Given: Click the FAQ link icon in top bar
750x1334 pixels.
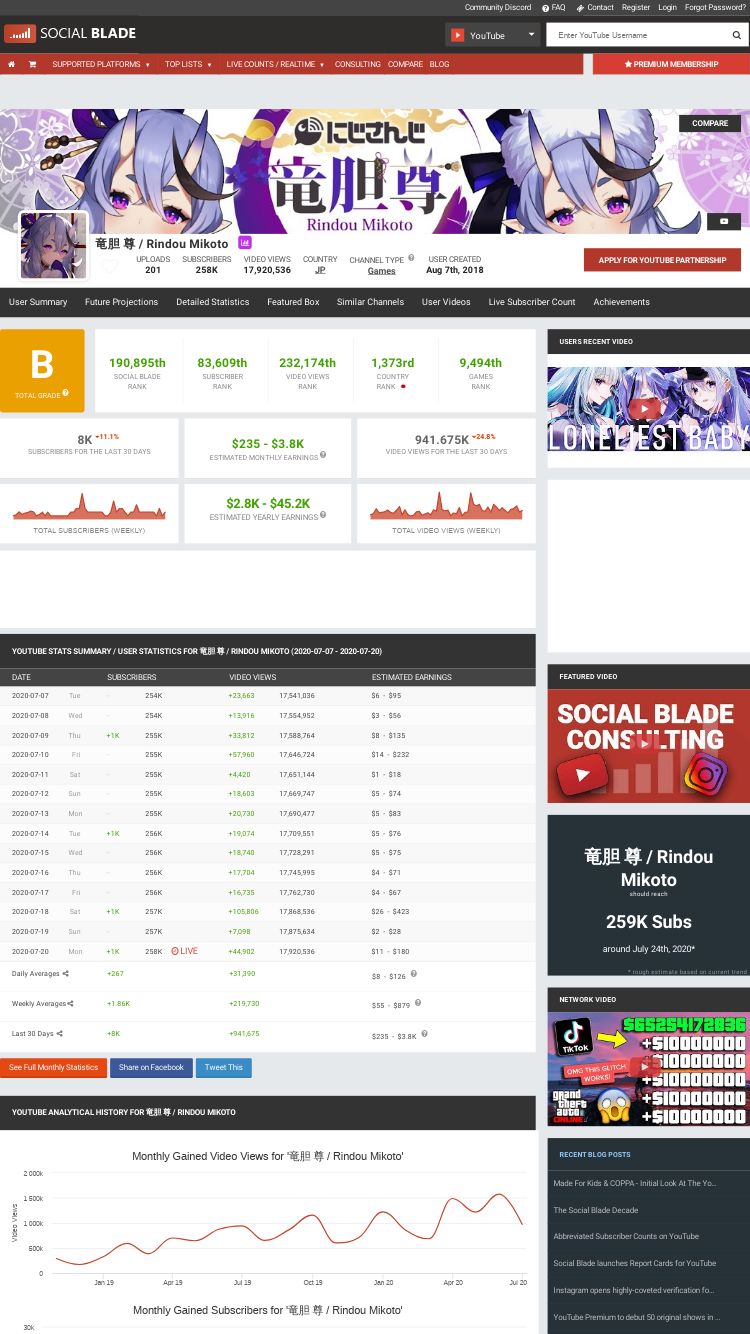Looking at the screenshot, I should (546, 7).
